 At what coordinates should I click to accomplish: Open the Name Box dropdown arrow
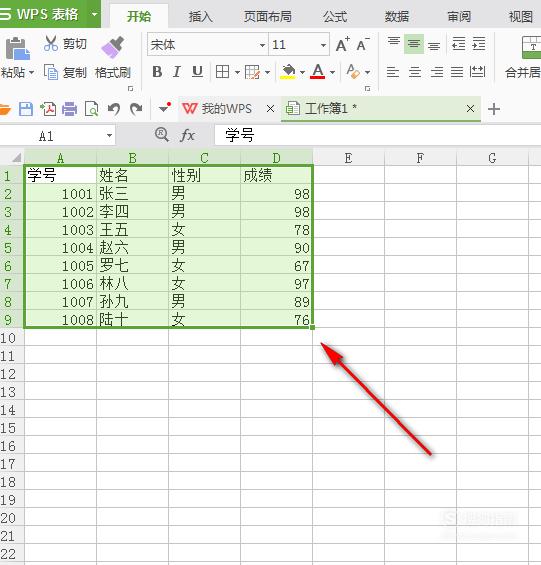pos(109,136)
